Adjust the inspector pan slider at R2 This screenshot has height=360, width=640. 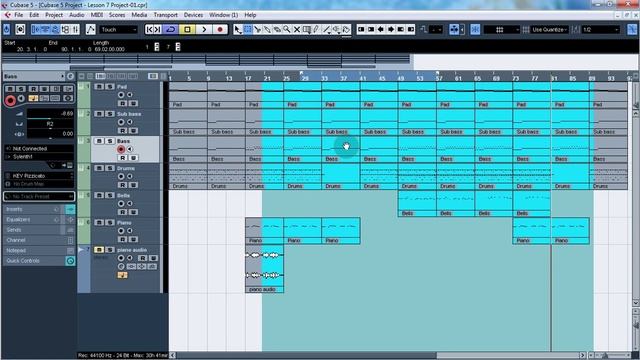click(50, 124)
